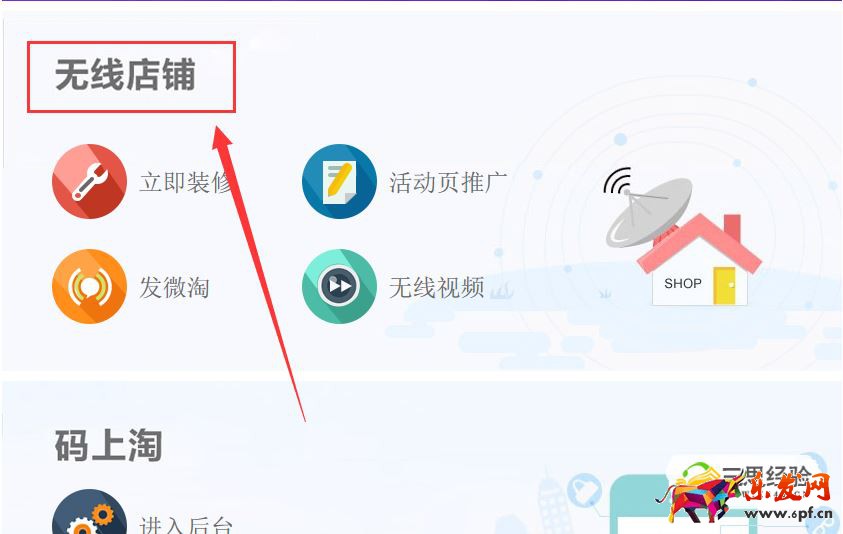
Task: Click the shopping bag bubble icon
Action: point(585,490)
